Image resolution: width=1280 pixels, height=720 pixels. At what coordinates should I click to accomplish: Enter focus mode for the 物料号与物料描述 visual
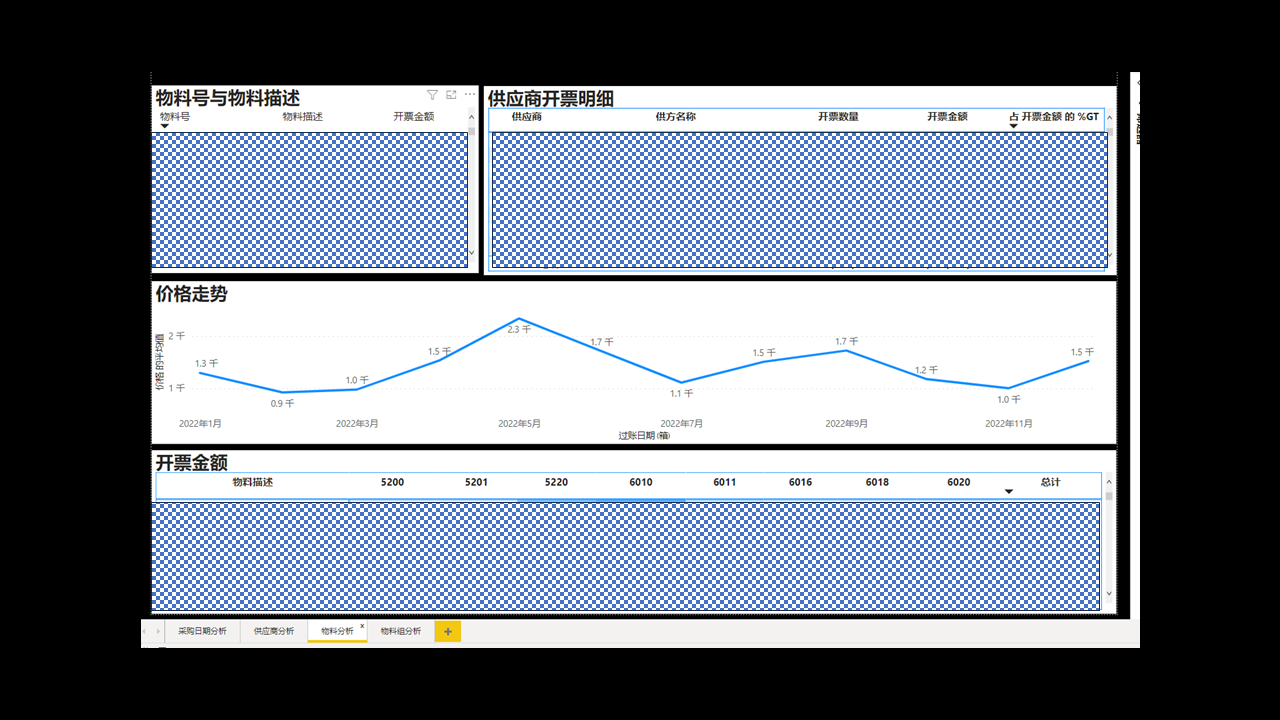pyautogui.click(x=451, y=95)
